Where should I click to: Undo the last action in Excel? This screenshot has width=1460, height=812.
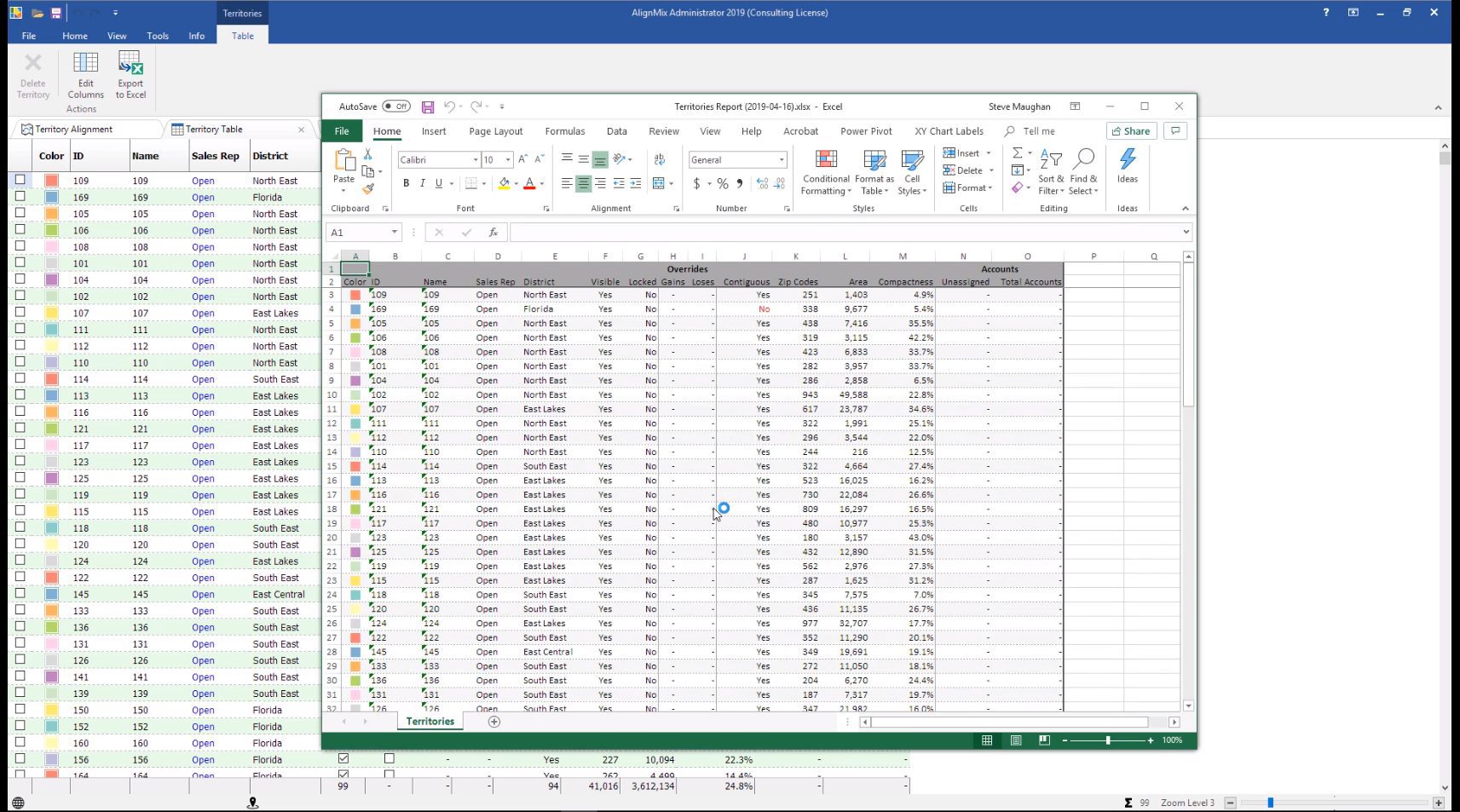pyautogui.click(x=449, y=107)
